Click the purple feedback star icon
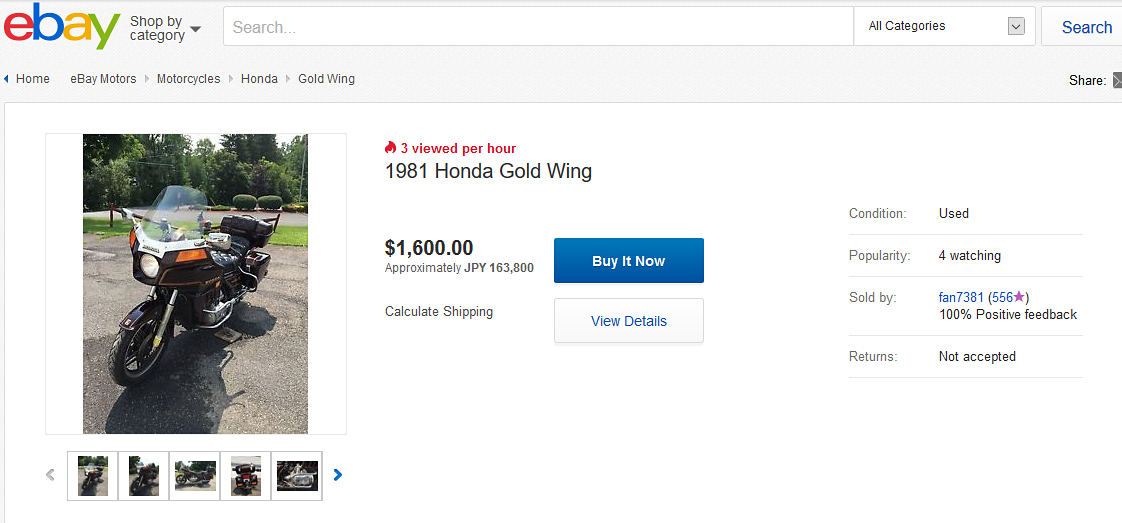The image size is (1122, 523). (1019, 297)
